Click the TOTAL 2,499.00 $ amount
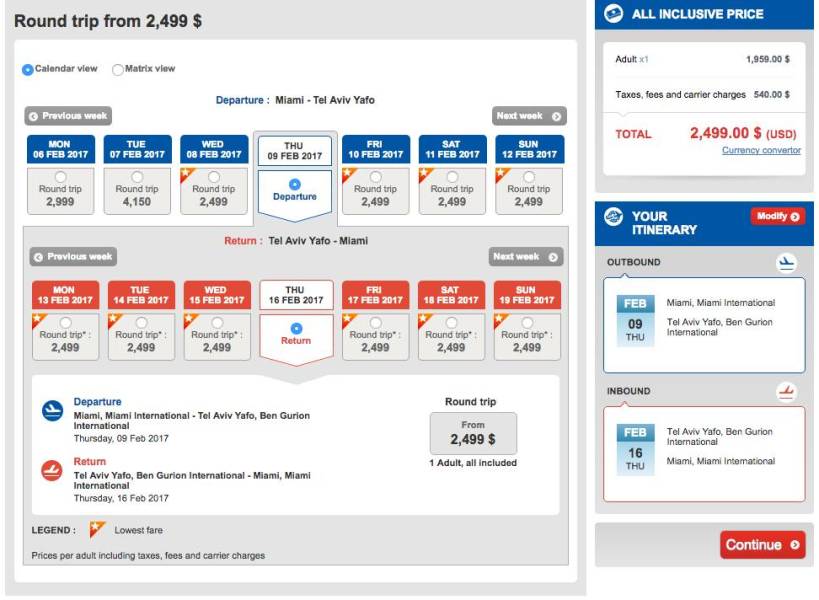 pyautogui.click(x=743, y=133)
